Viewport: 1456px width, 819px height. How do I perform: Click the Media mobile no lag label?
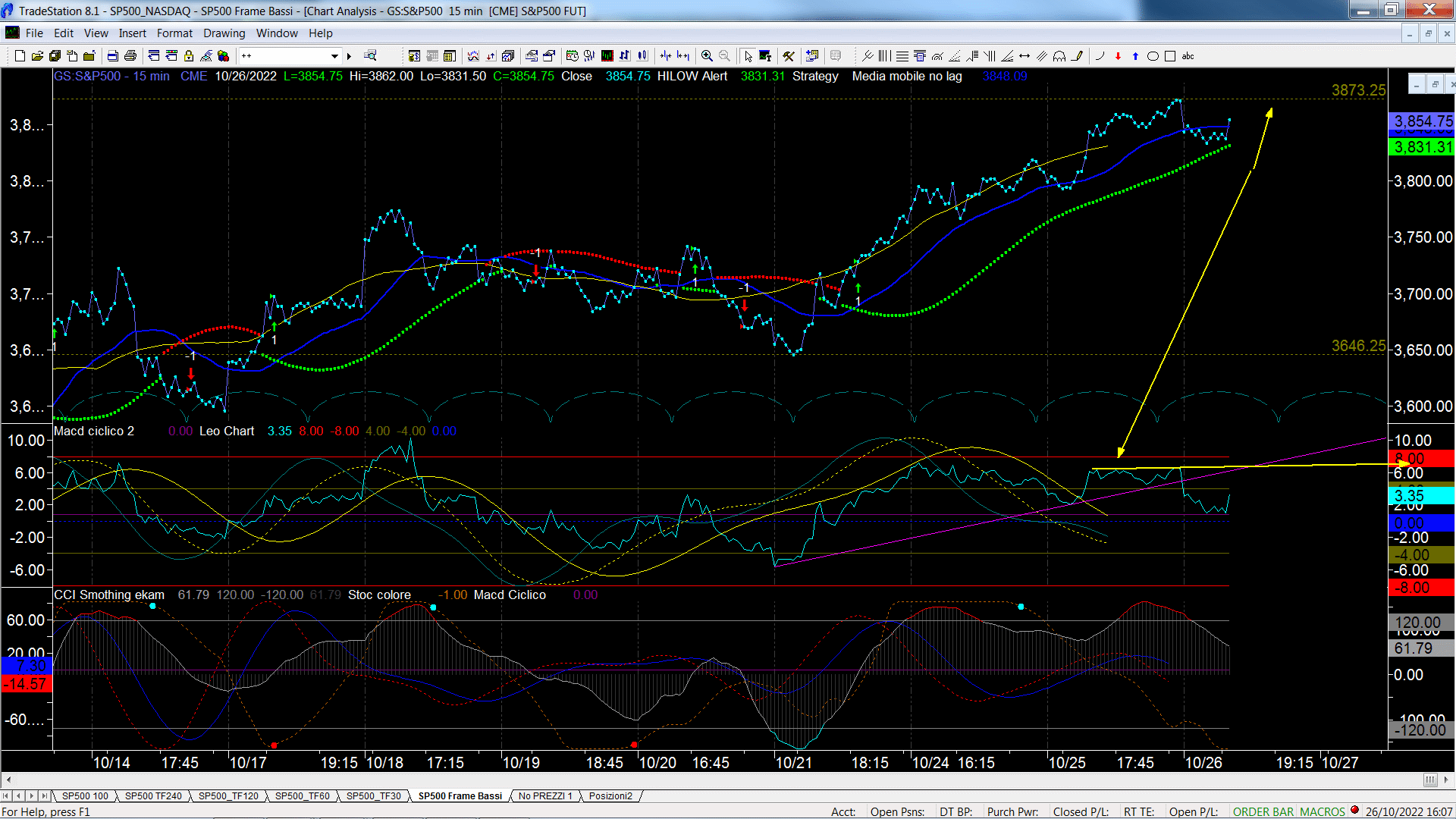click(907, 77)
